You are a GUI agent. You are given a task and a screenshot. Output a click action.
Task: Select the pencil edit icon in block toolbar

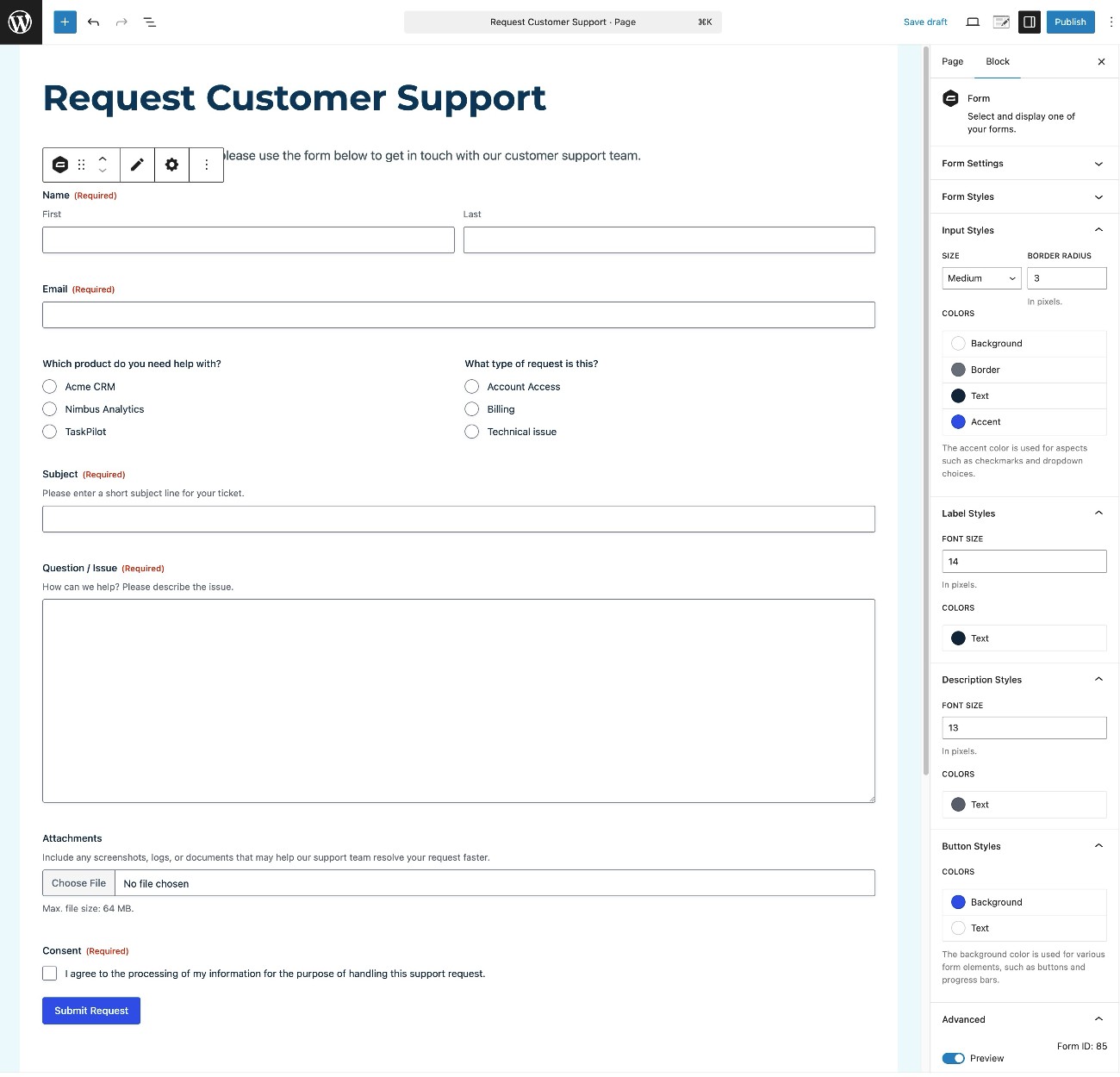pyautogui.click(x=136, y=165)
